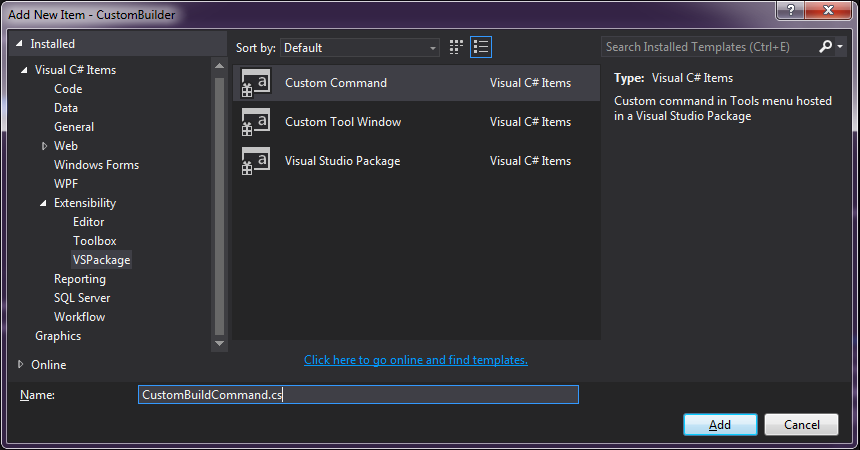Expand the Web tree node
Viewport: 860px width, 450px height.
[44, 146]
